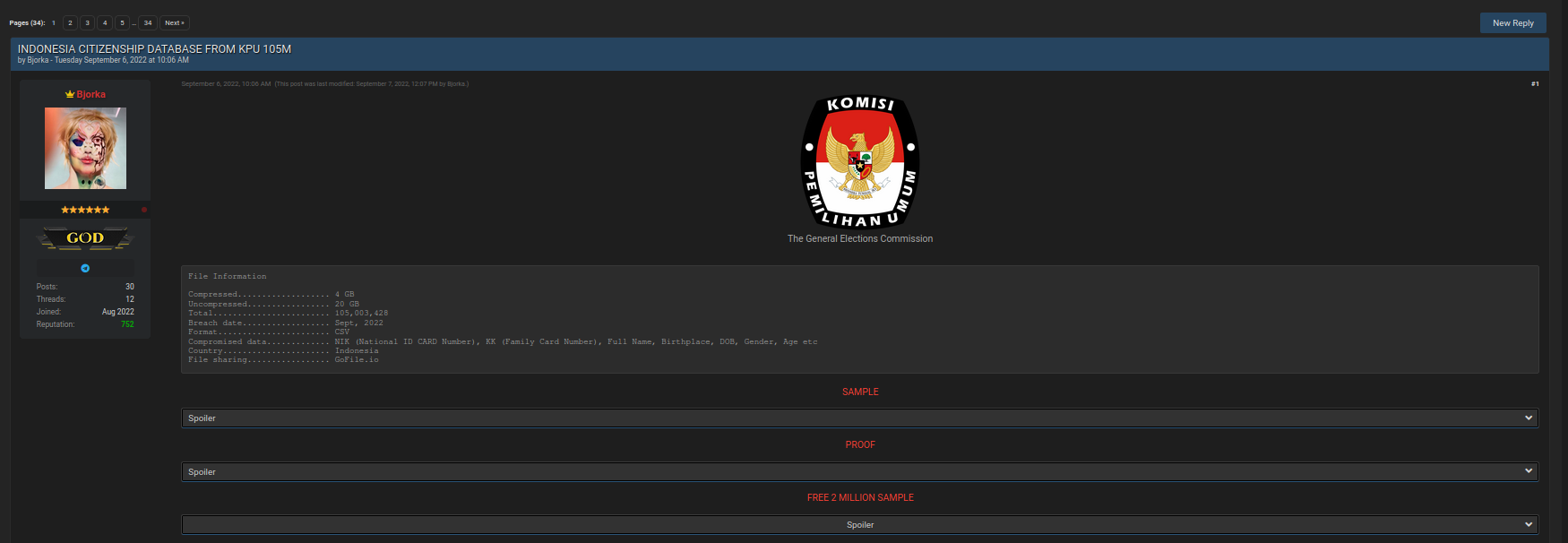The image size is (1568, 543).
Task: Go to page 3 of the thread
Action: (87, 23)
